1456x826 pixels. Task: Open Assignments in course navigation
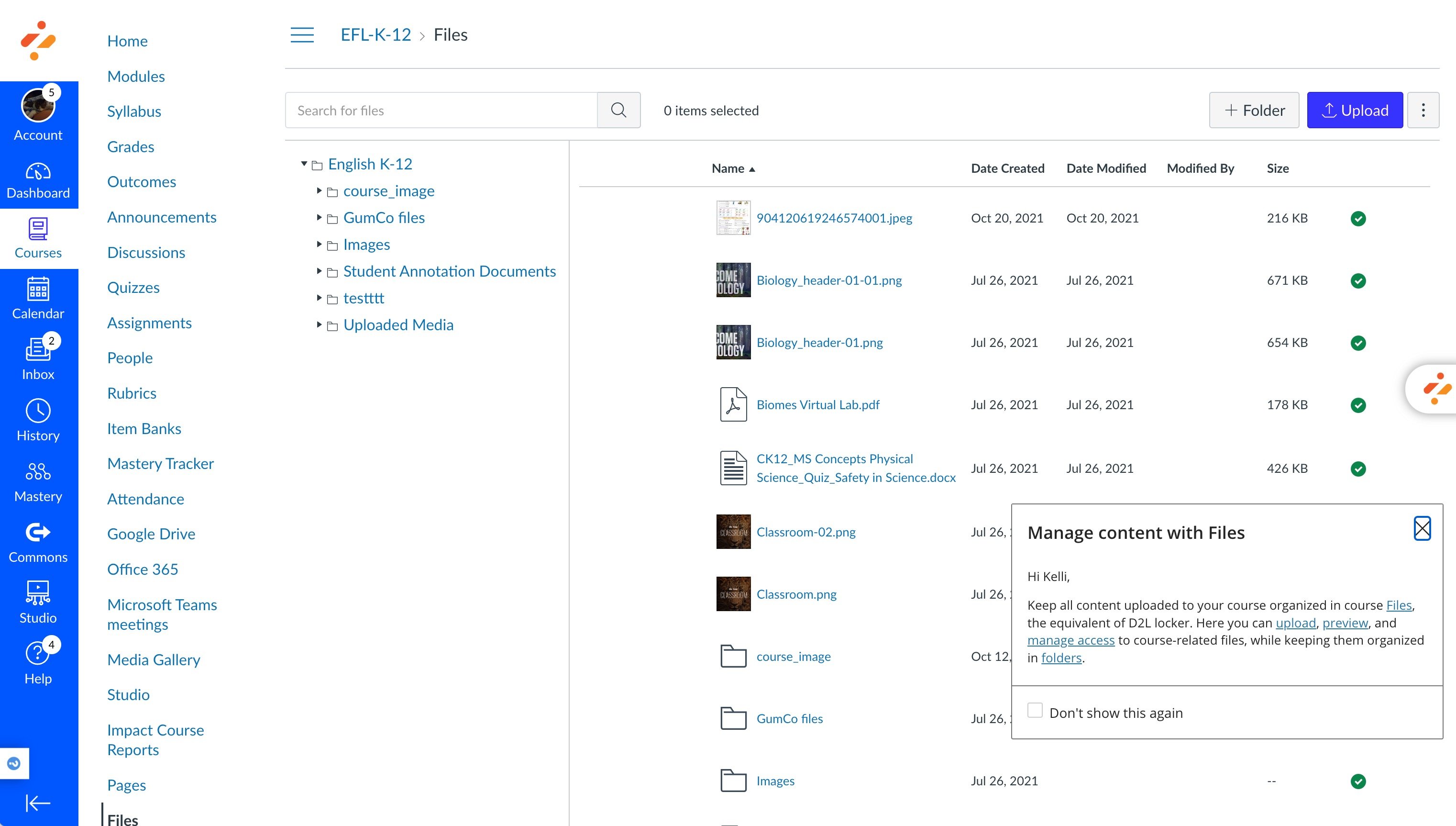(149, 323)
